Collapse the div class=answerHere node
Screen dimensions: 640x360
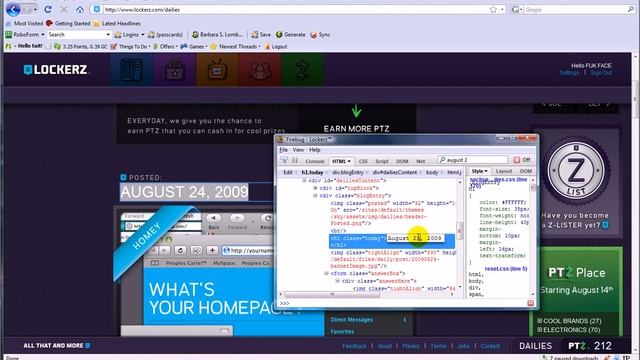tap(337, 281)
